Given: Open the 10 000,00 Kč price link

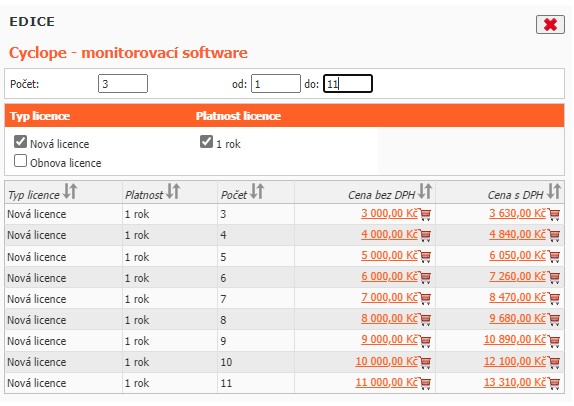Looking at the screenshot, I should (387, 361).
